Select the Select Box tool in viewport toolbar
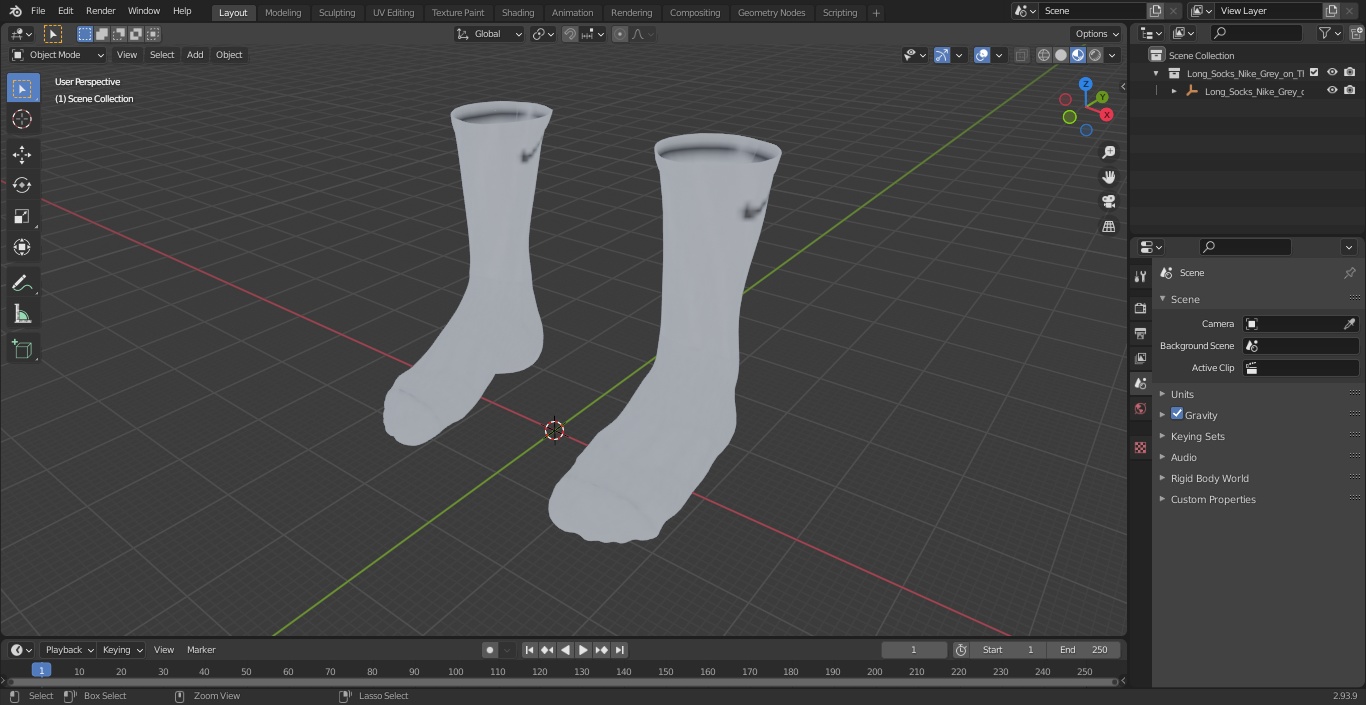1366x705 pixels. click(23, 88)
